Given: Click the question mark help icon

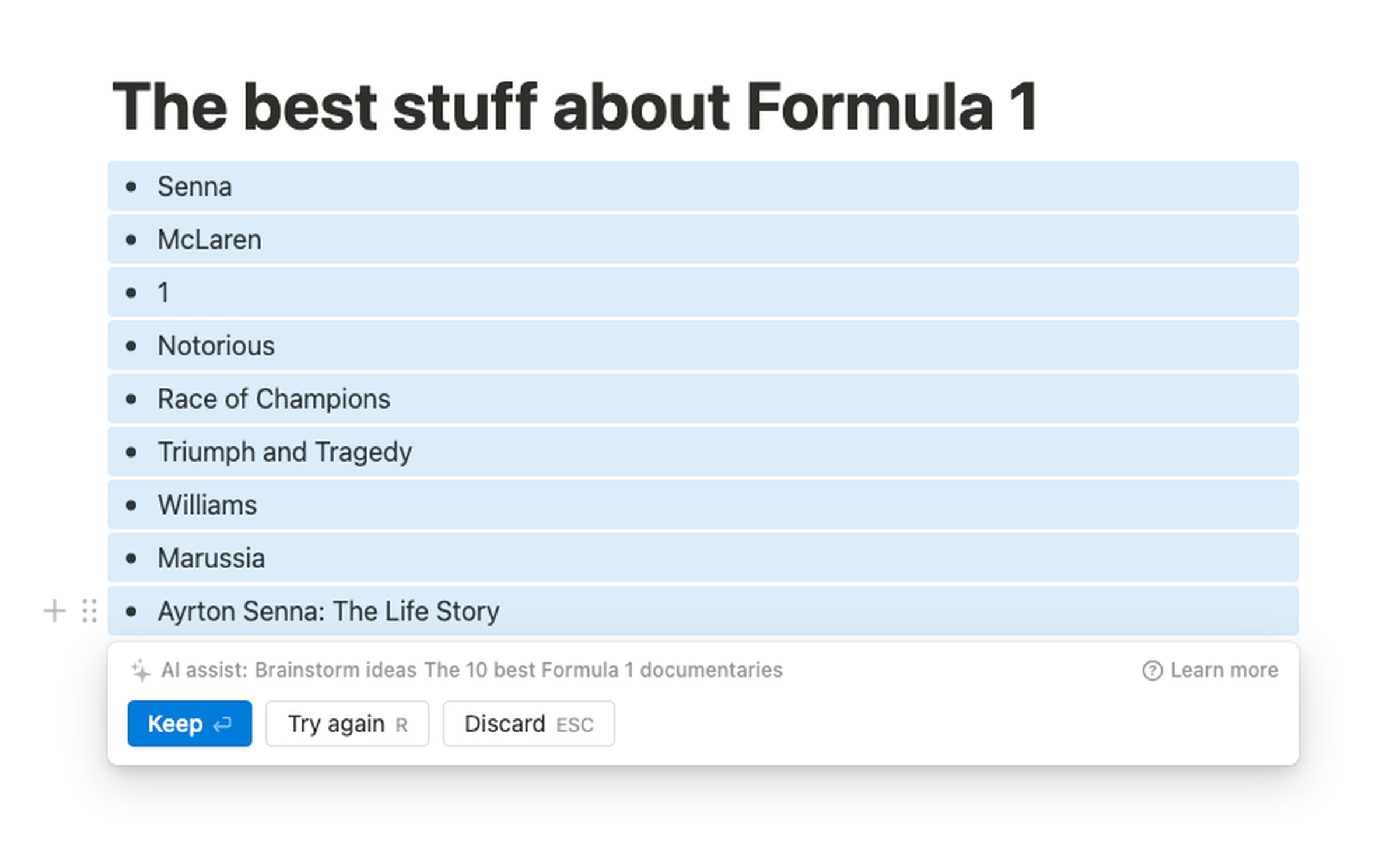Looking at the screenshot, I should click(1152, 670).
